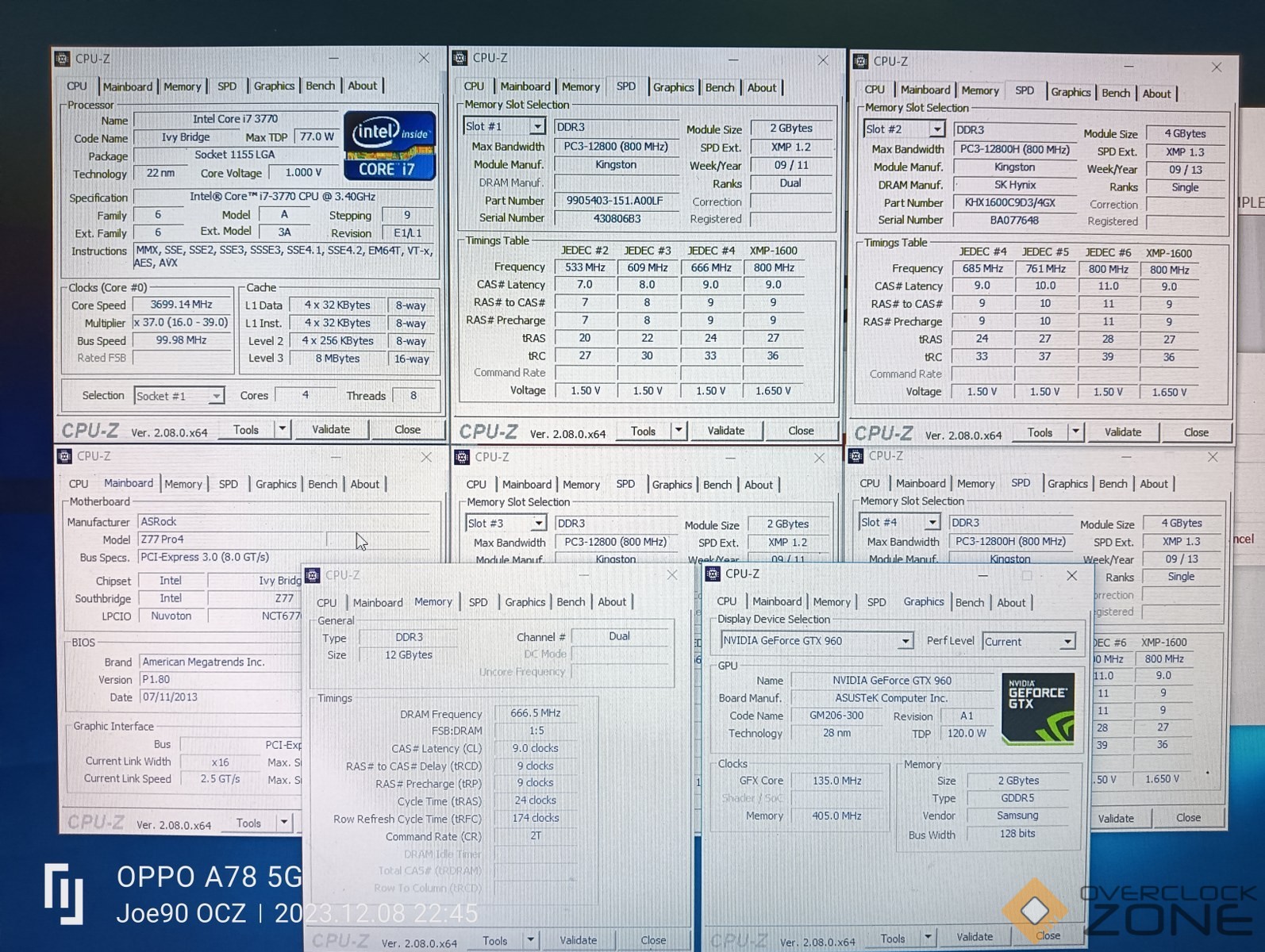
Task: Switch to CPU tab in the GTX 960 window
Action: (x=727, y=601)
